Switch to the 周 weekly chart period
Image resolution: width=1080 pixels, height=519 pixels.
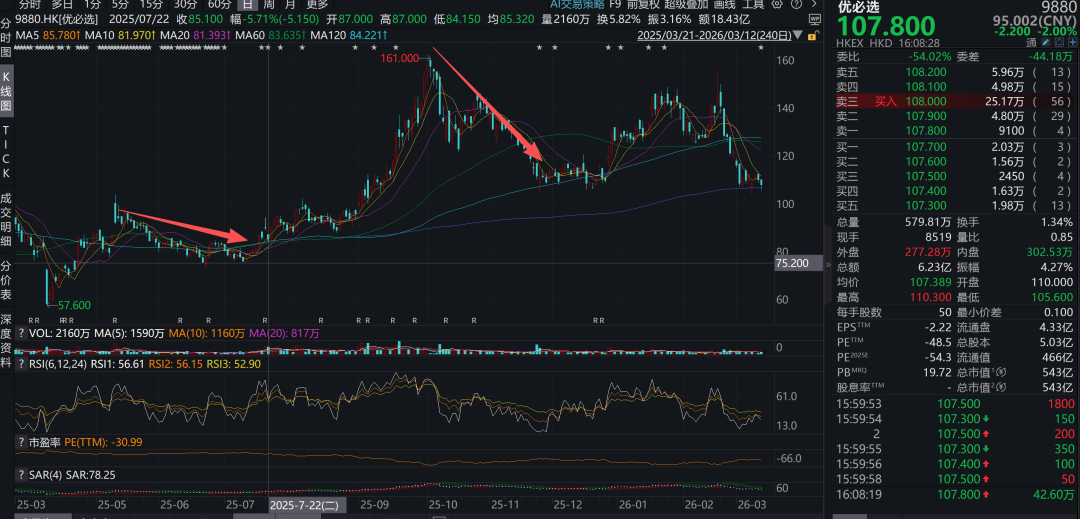point(269,4)
